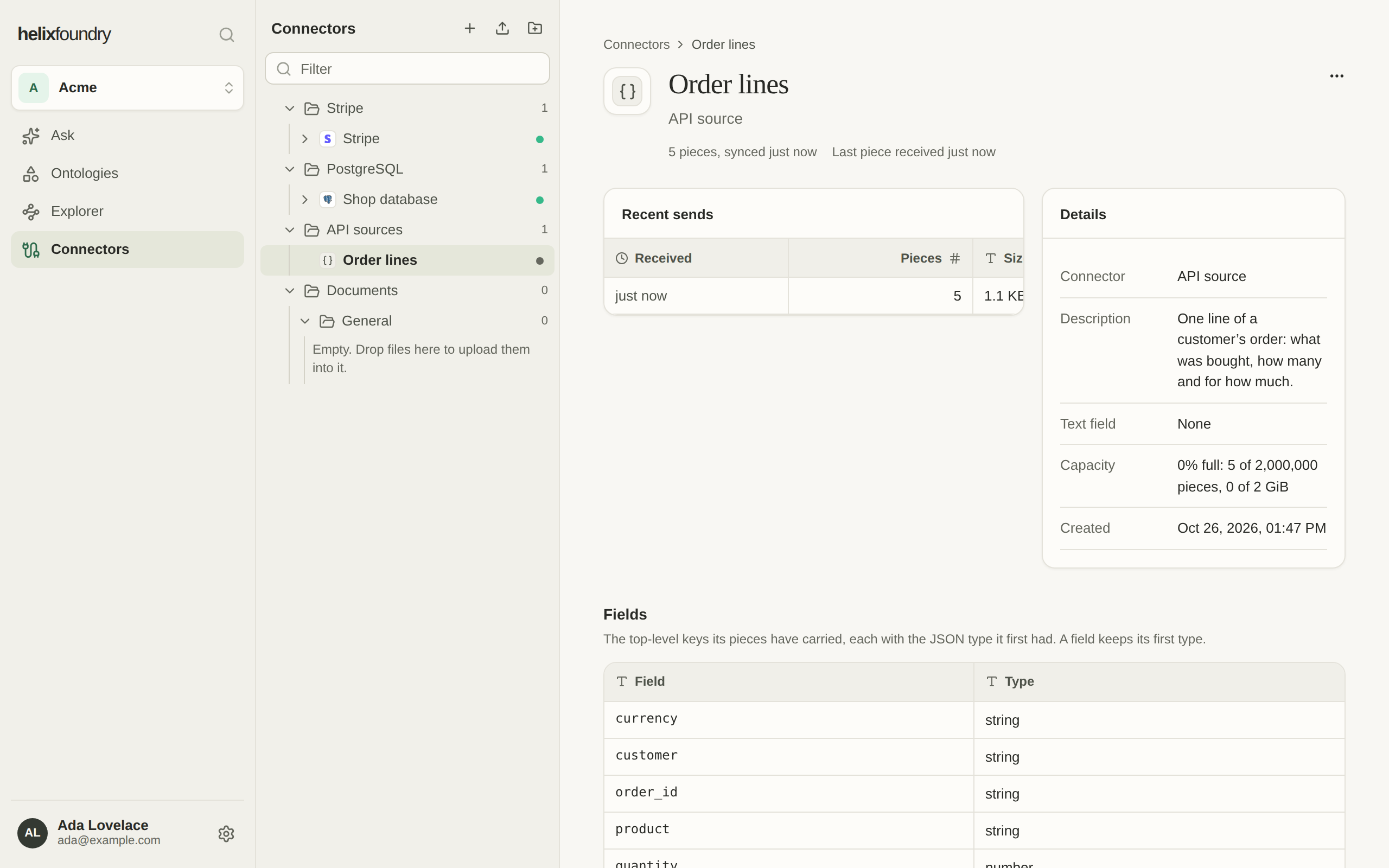Viewport: 1389px width, 868px height.
Task: Sort by the Received column header
Action: [696, 258]
